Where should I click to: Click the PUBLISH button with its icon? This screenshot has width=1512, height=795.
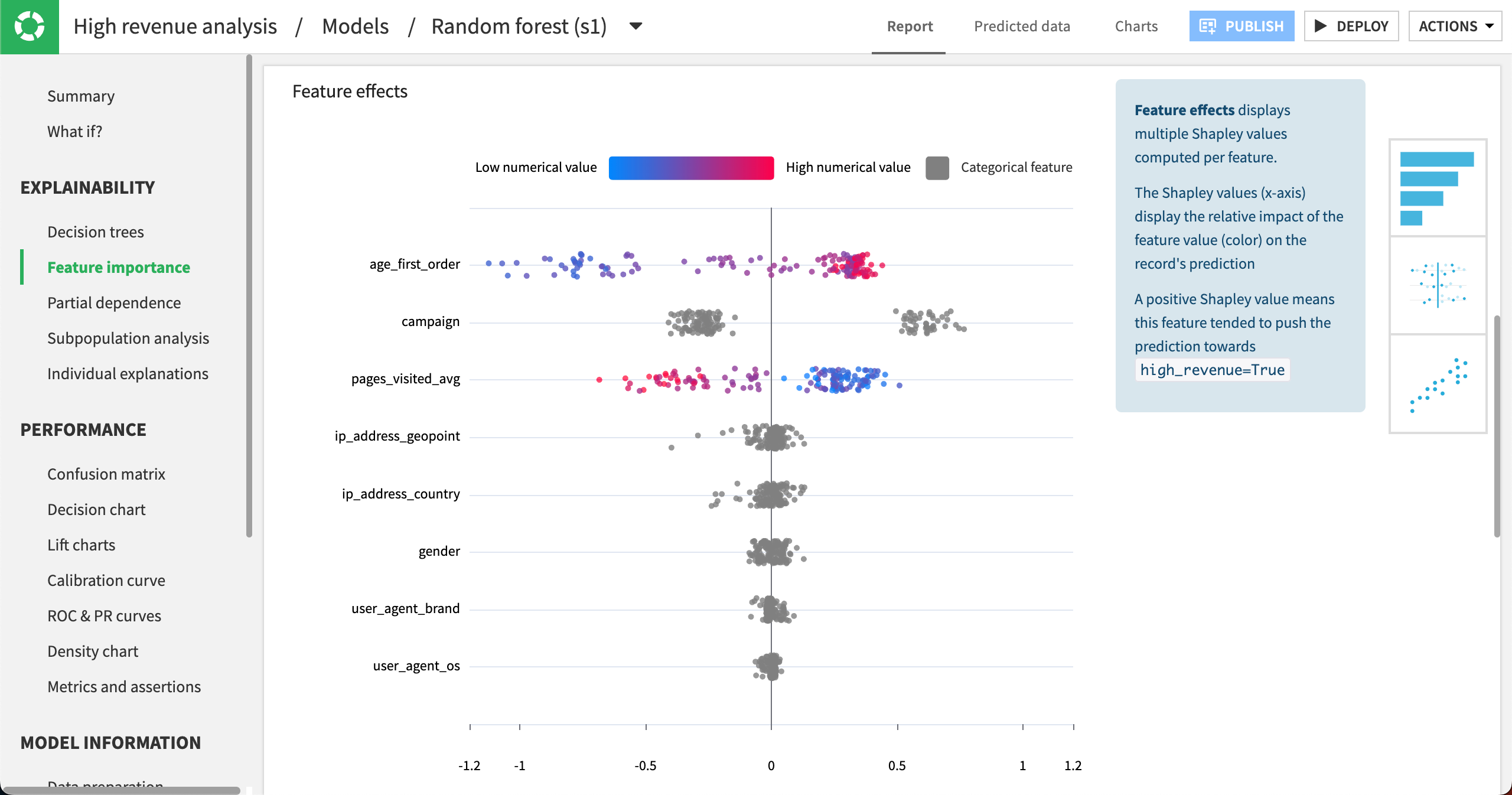pyautogui.click(x=1241, y=26)
